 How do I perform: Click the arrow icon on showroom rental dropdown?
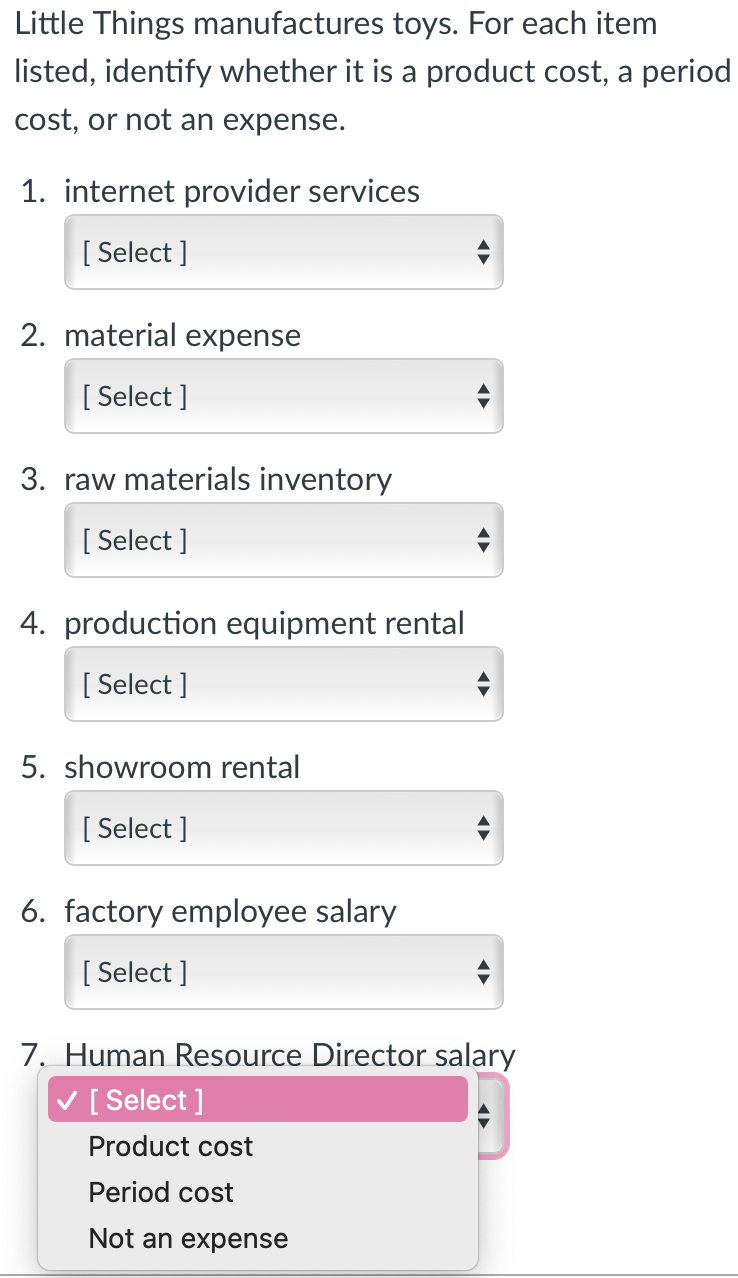pos(483,828)
